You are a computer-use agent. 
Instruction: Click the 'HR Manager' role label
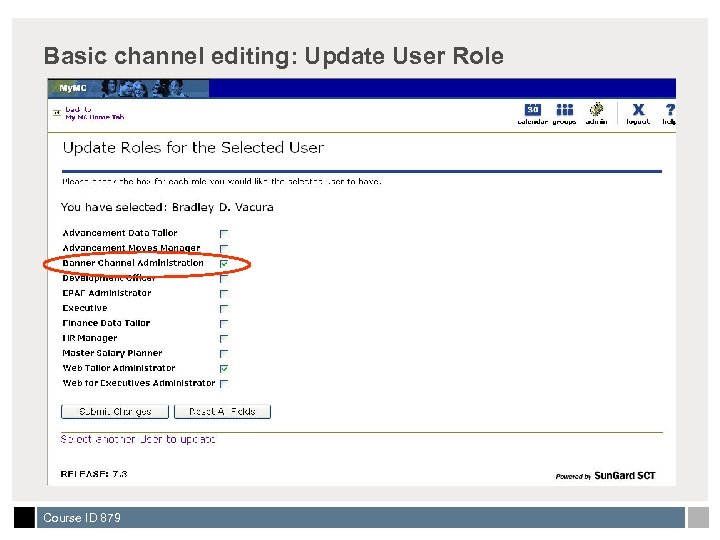pyautogui.click(x=90, y=338)
